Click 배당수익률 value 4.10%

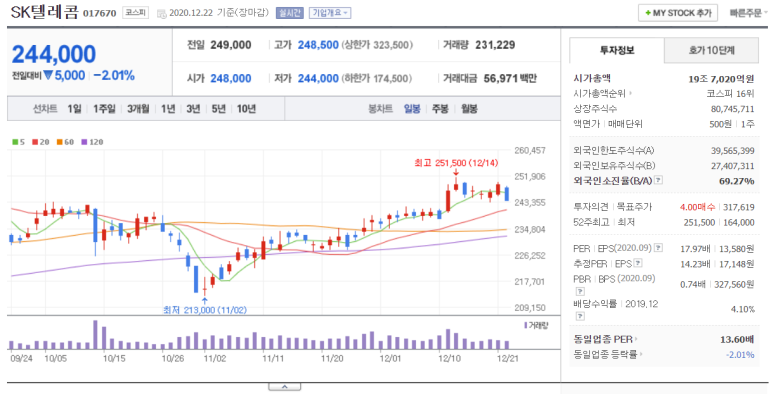coord(742,309)
